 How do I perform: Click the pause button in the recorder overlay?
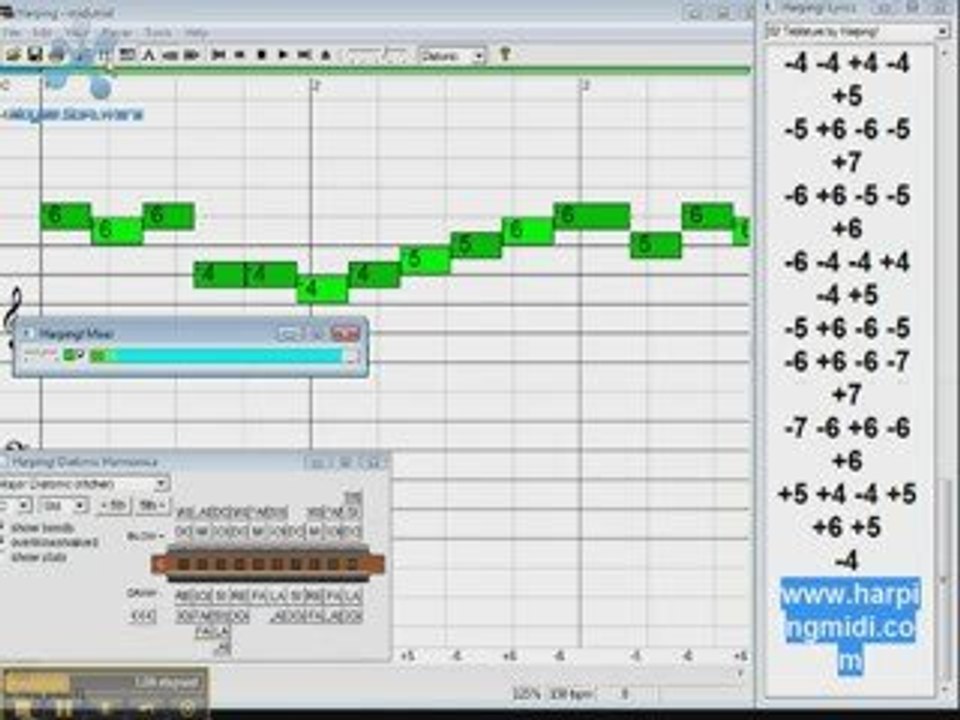tap(63, 708)
